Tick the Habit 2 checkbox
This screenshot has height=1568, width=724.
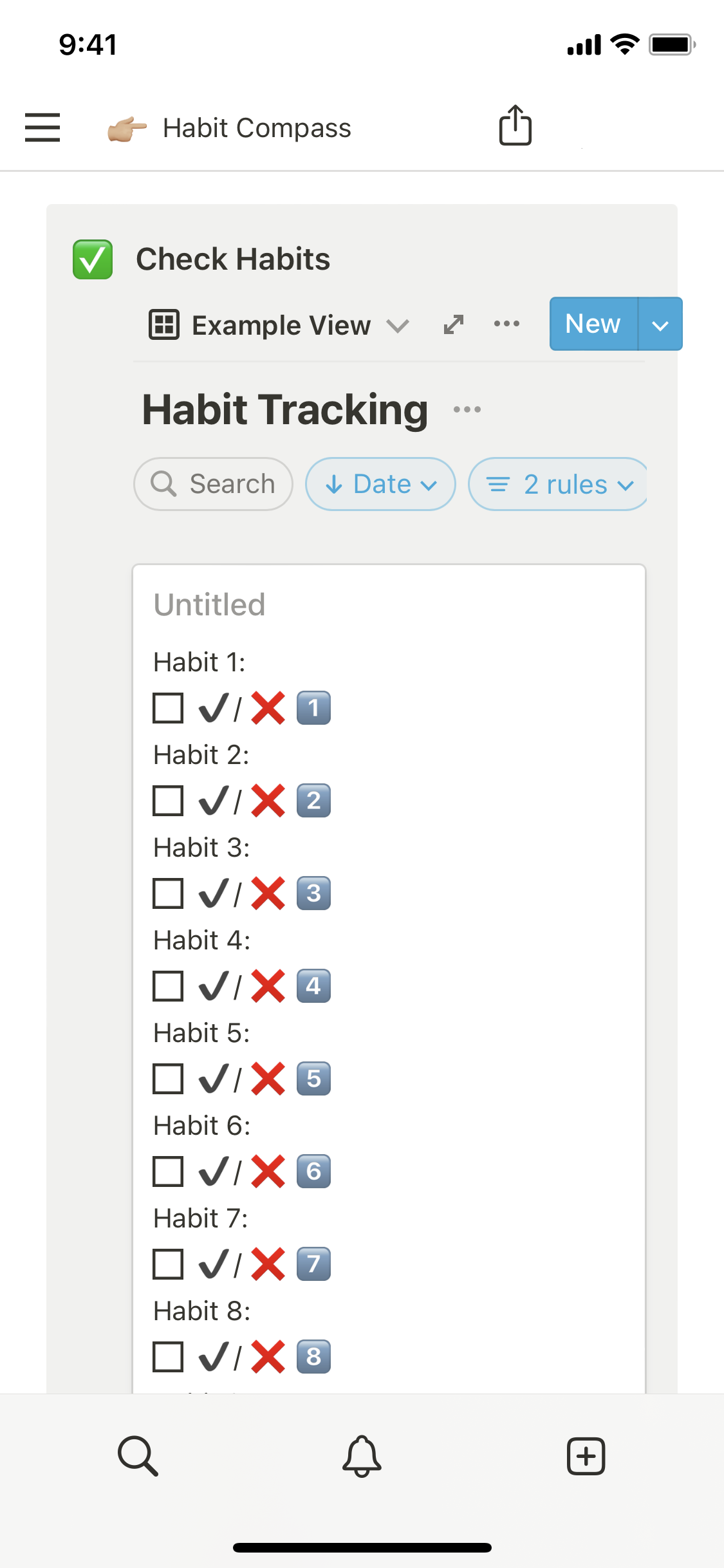click(168, 801)
